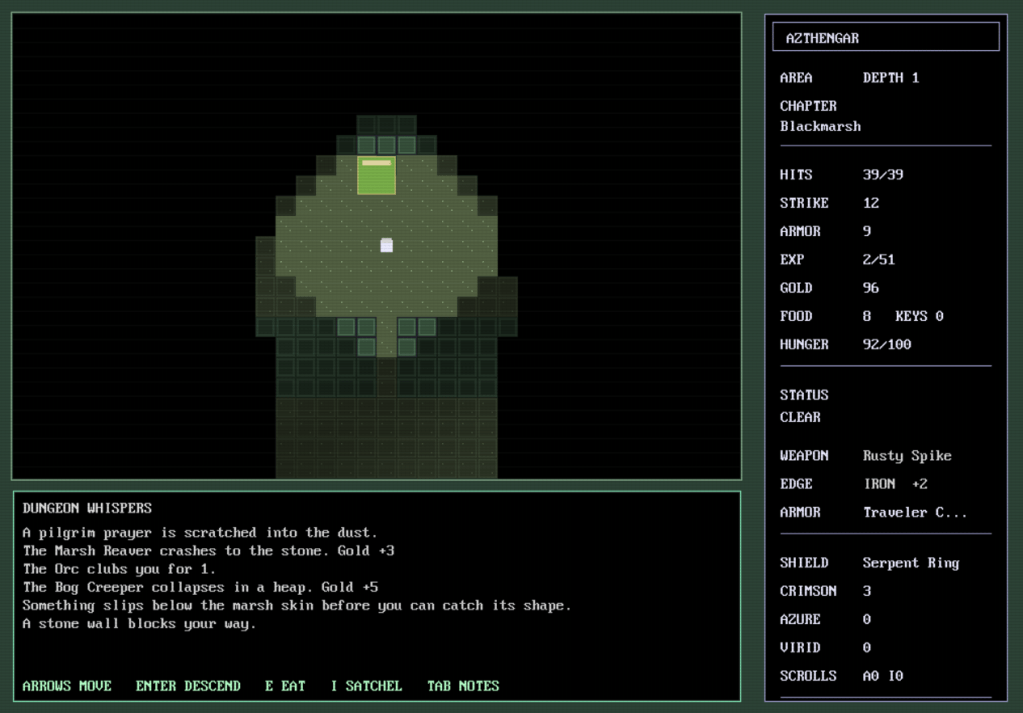Image resolution: width=1023 pixels, height=713 pixels.
Task: Open TAB NOTES journal
Action: point(463,686)
